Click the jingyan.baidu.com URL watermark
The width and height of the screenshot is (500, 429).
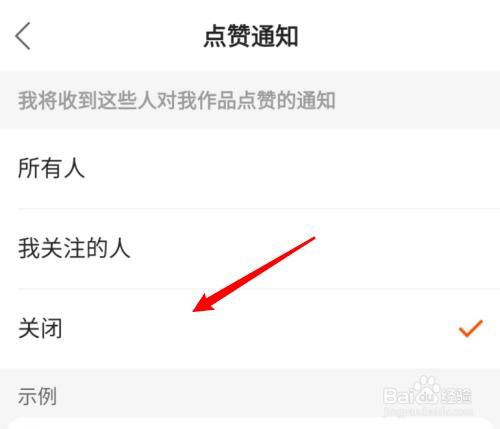point(428,411)
